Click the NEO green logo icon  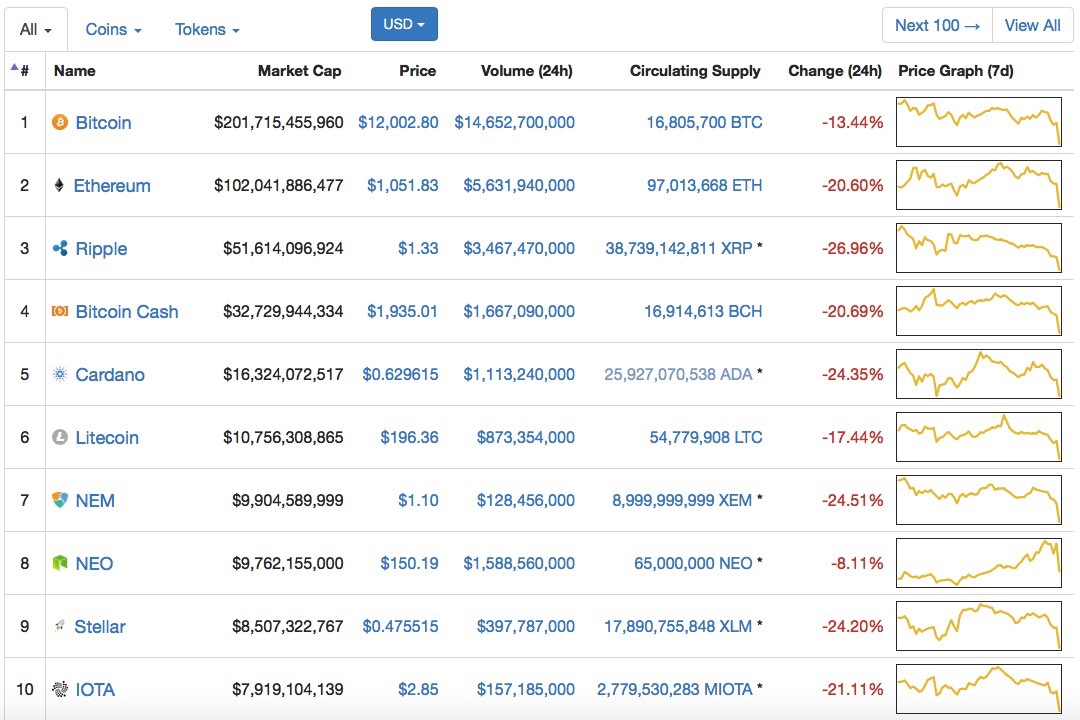point(60,564)
